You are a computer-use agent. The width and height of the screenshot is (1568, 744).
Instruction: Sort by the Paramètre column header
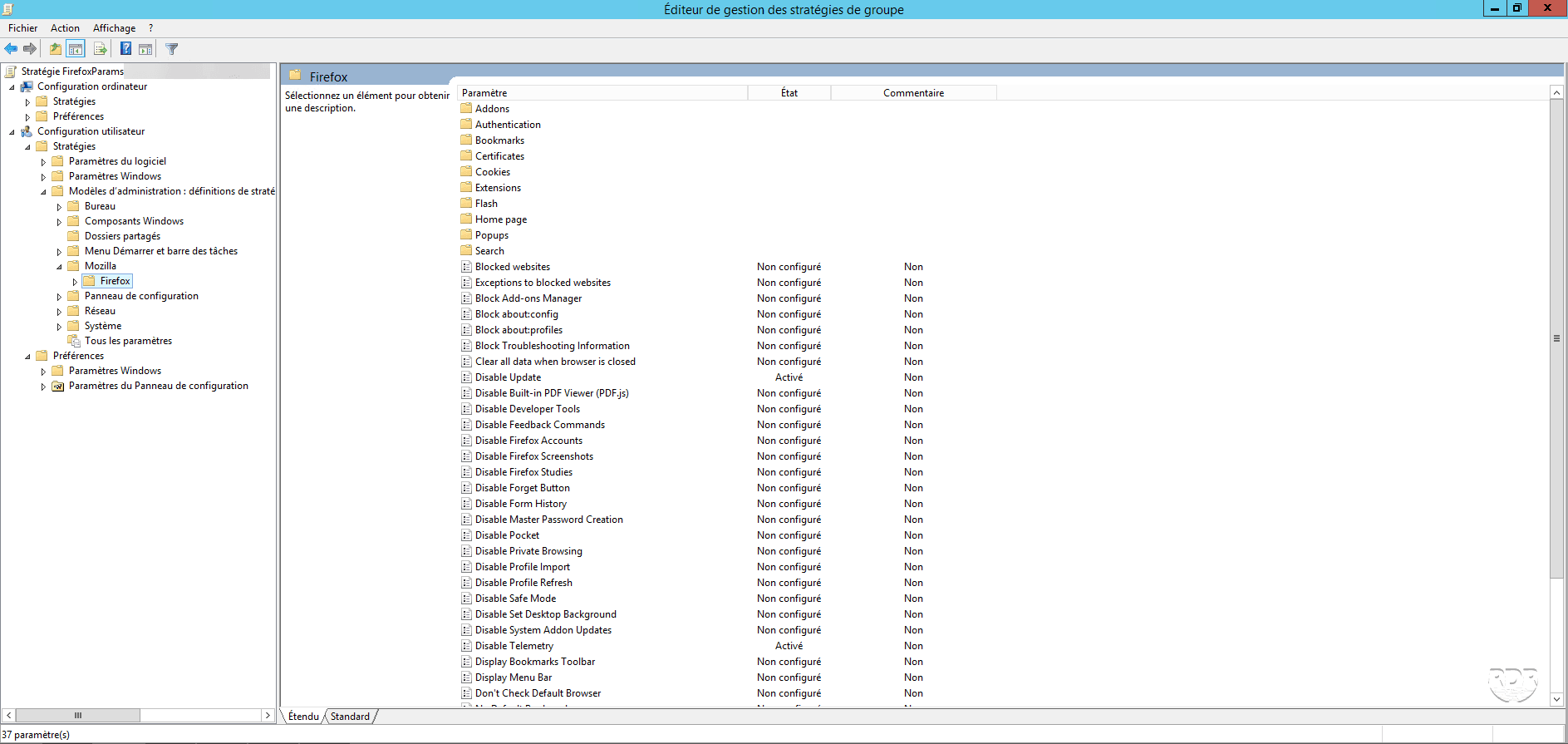[602, 93]
